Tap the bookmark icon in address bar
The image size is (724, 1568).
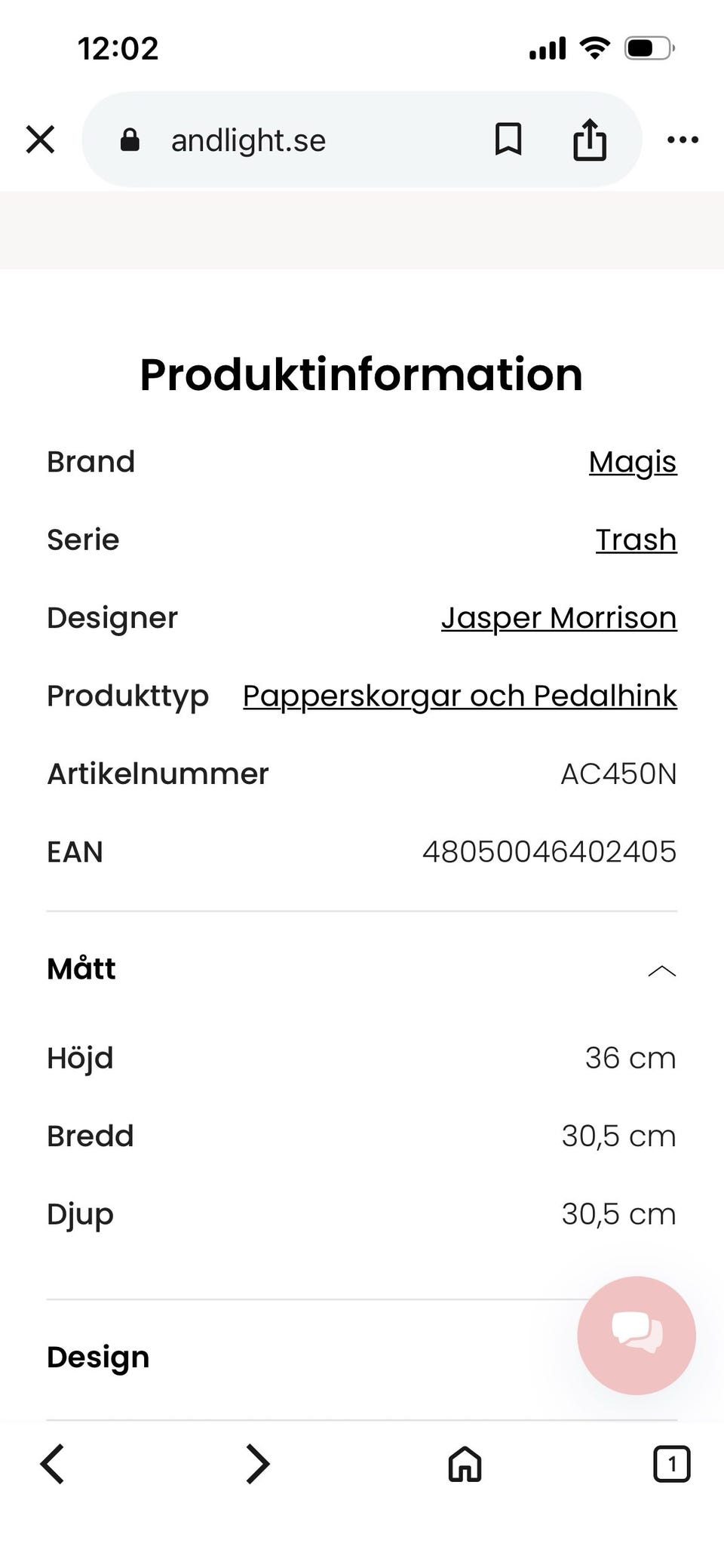[508, 140]
